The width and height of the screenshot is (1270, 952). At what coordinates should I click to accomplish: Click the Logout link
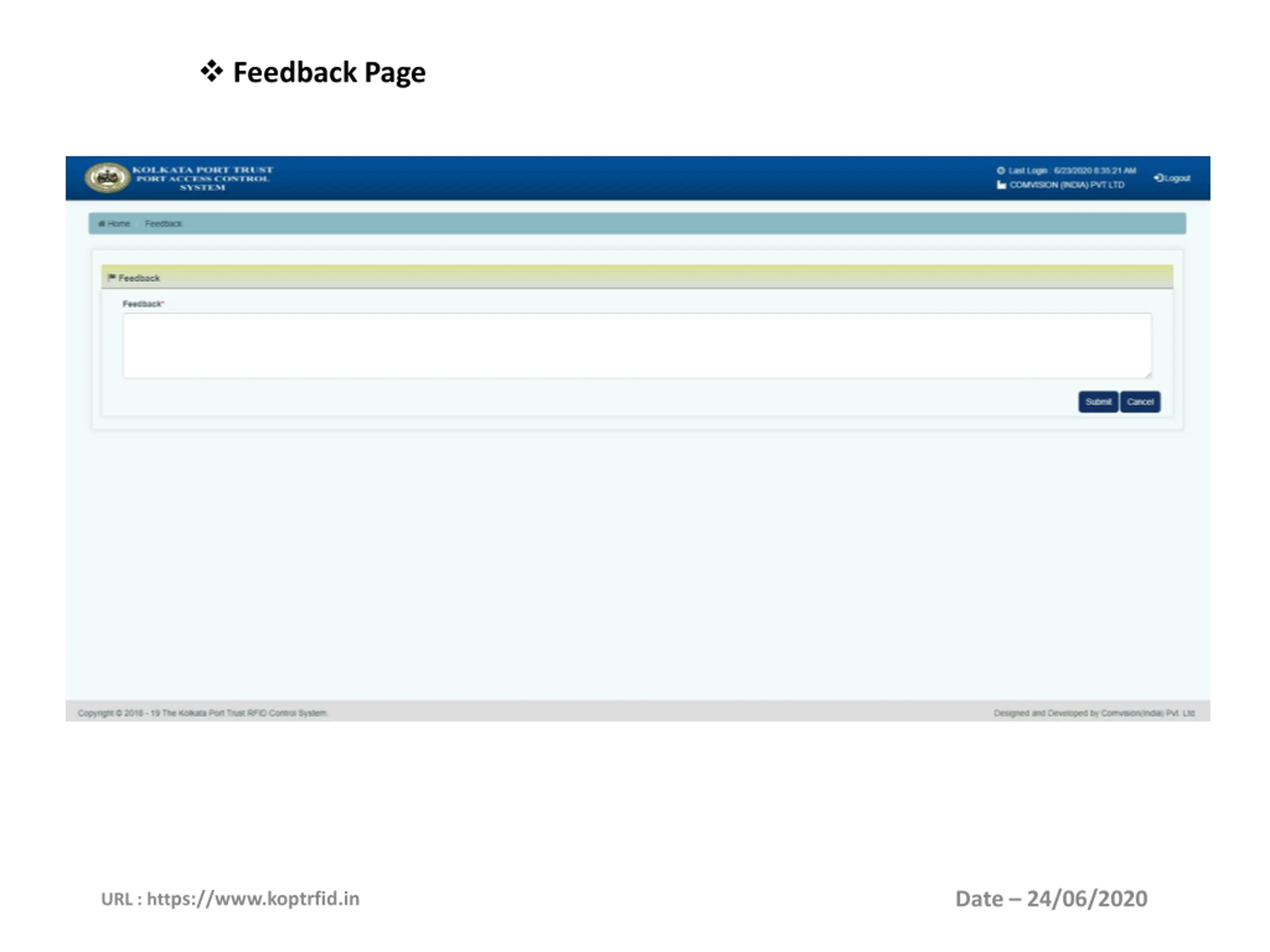tap(1172, 178)
